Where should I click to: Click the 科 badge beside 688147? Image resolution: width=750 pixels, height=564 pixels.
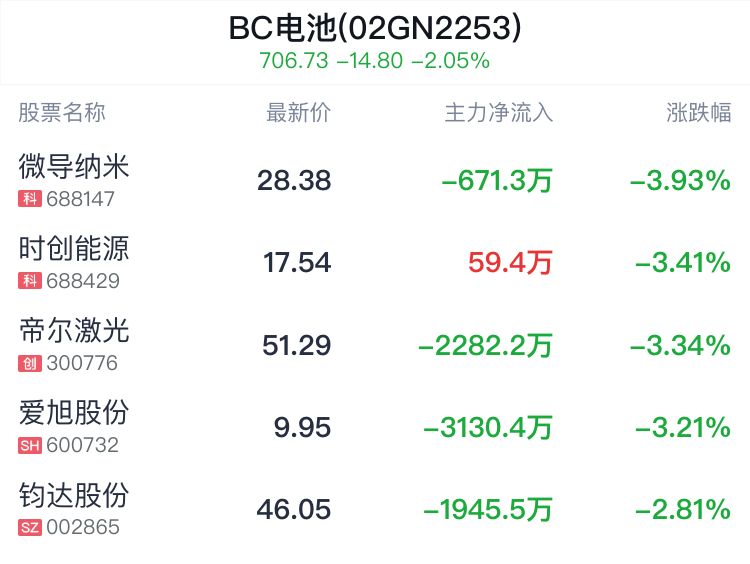tap(30, 199)
